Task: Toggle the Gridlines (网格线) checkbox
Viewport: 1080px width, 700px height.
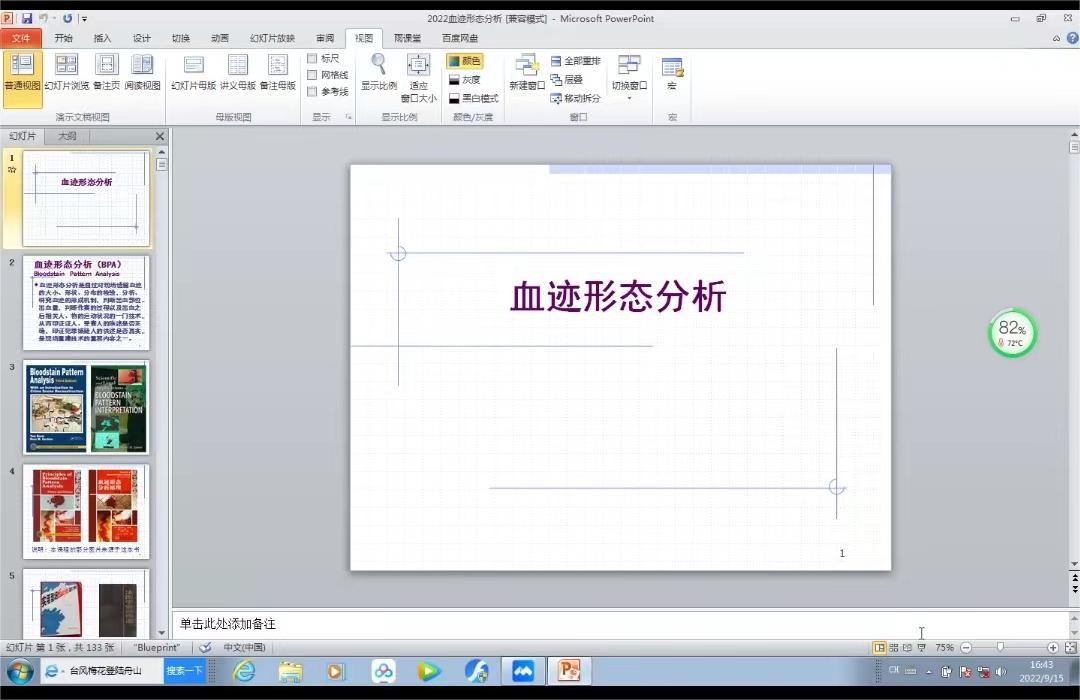Action: click(x=313, y=75)
